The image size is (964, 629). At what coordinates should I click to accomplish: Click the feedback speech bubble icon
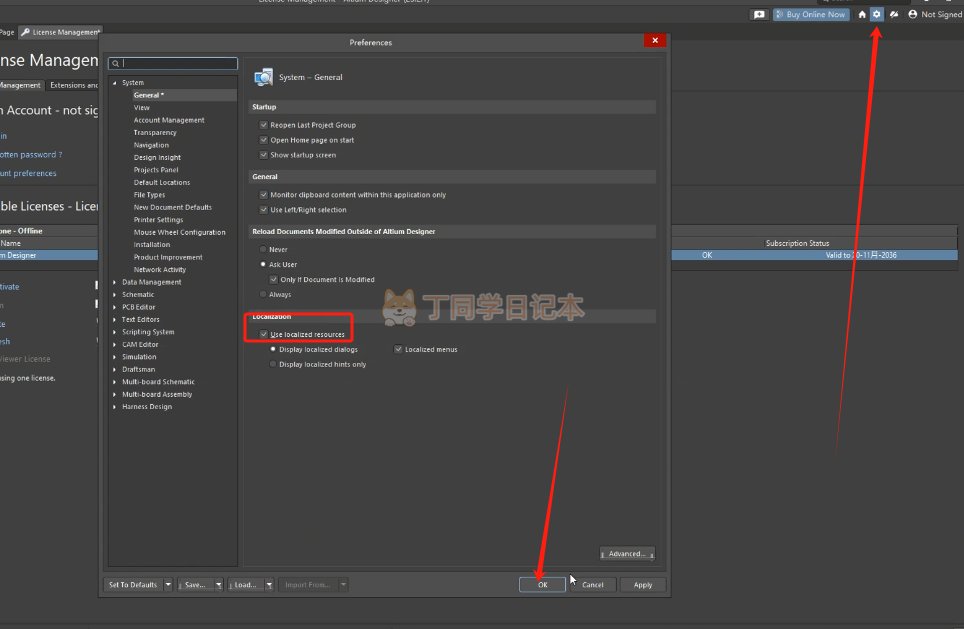point(759,14)
